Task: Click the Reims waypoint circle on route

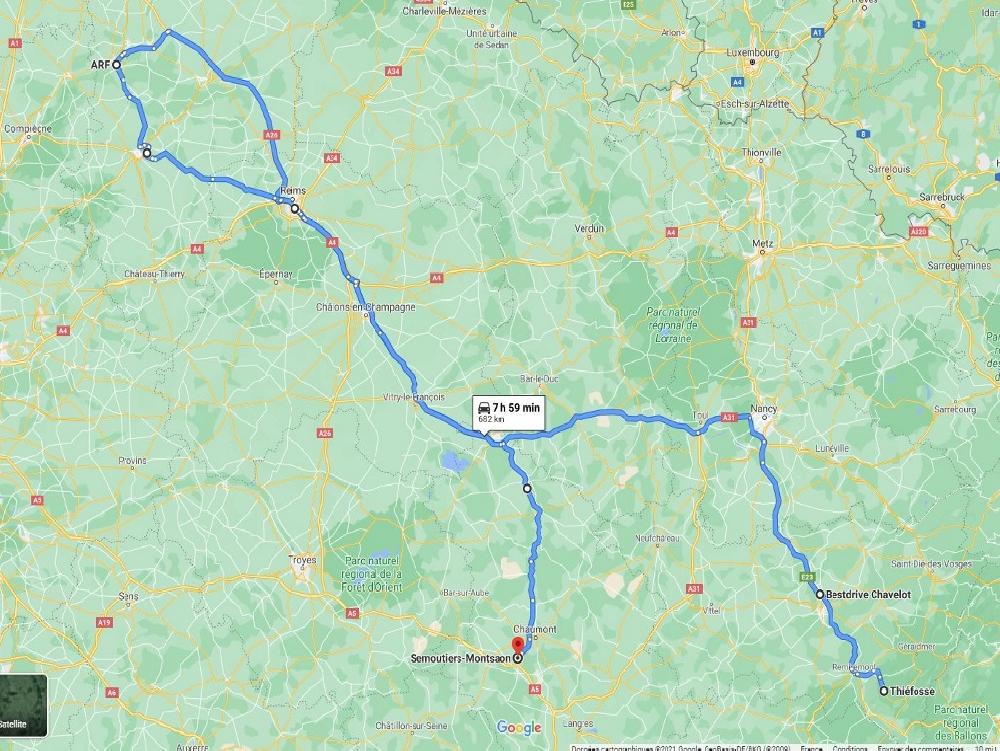Action: tap(295, 208)
